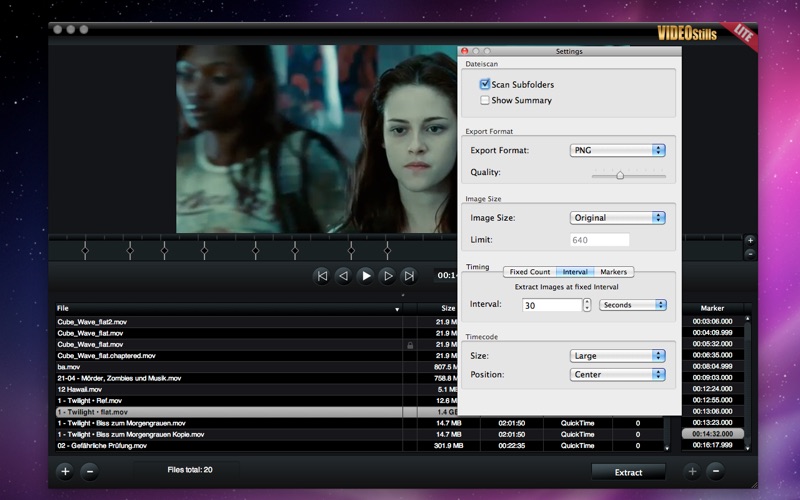
Task: Click the Interval stepper arrows
Action: [587, 305]
